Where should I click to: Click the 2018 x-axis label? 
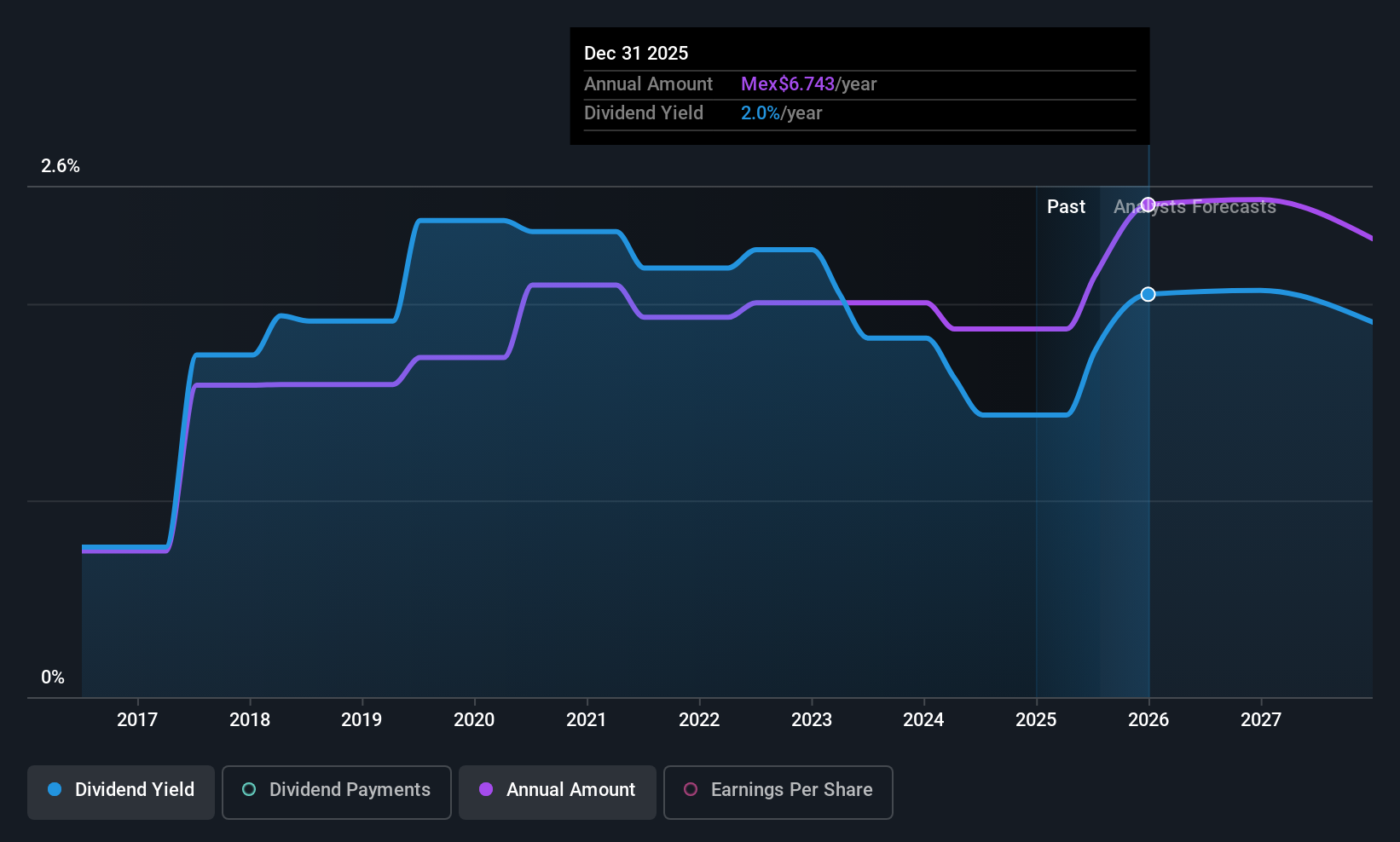tap(250, 719)
